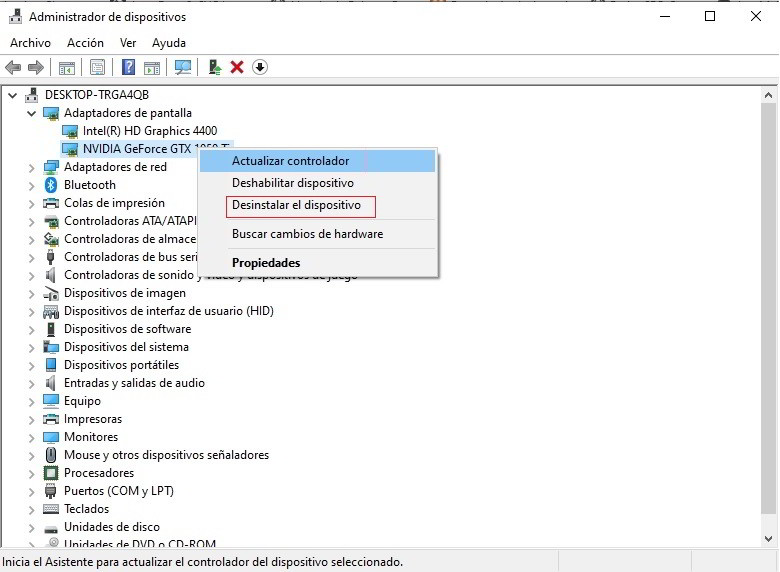Open the Acción menu

click(85, 43)
